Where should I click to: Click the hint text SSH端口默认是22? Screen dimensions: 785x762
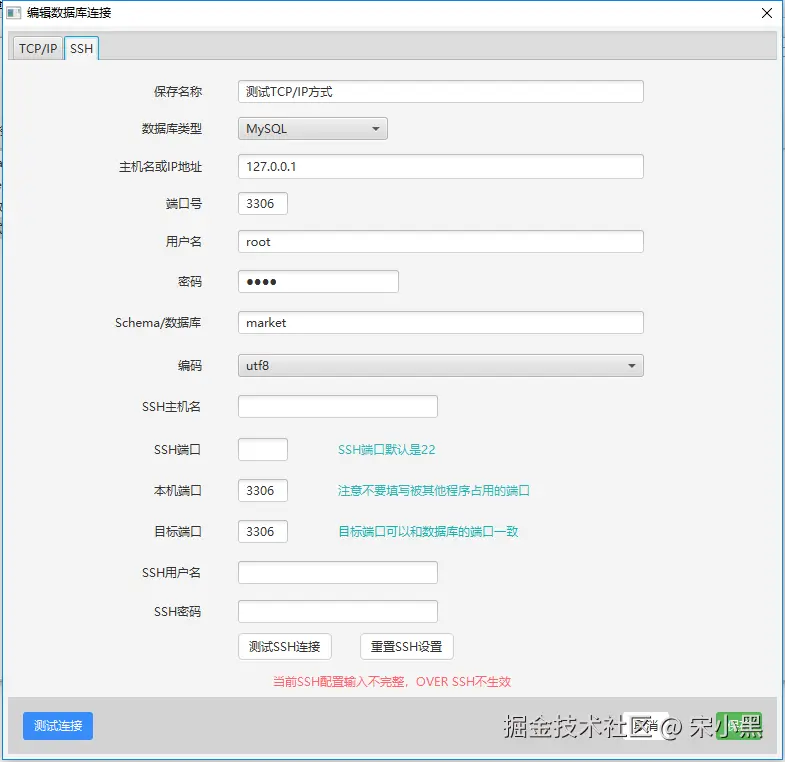tap(386, 450)
